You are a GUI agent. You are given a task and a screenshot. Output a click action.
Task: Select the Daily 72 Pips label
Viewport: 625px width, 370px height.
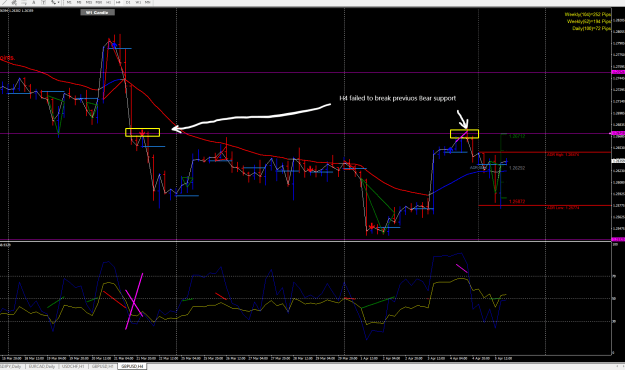pos(591,29)
